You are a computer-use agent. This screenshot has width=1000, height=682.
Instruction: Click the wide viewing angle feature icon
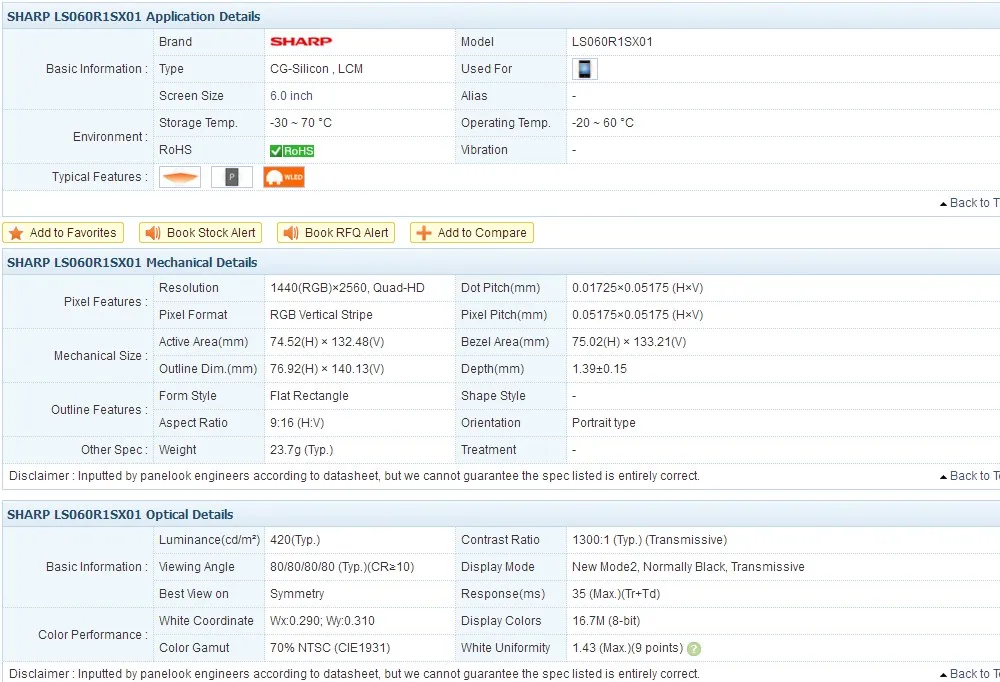180,177
